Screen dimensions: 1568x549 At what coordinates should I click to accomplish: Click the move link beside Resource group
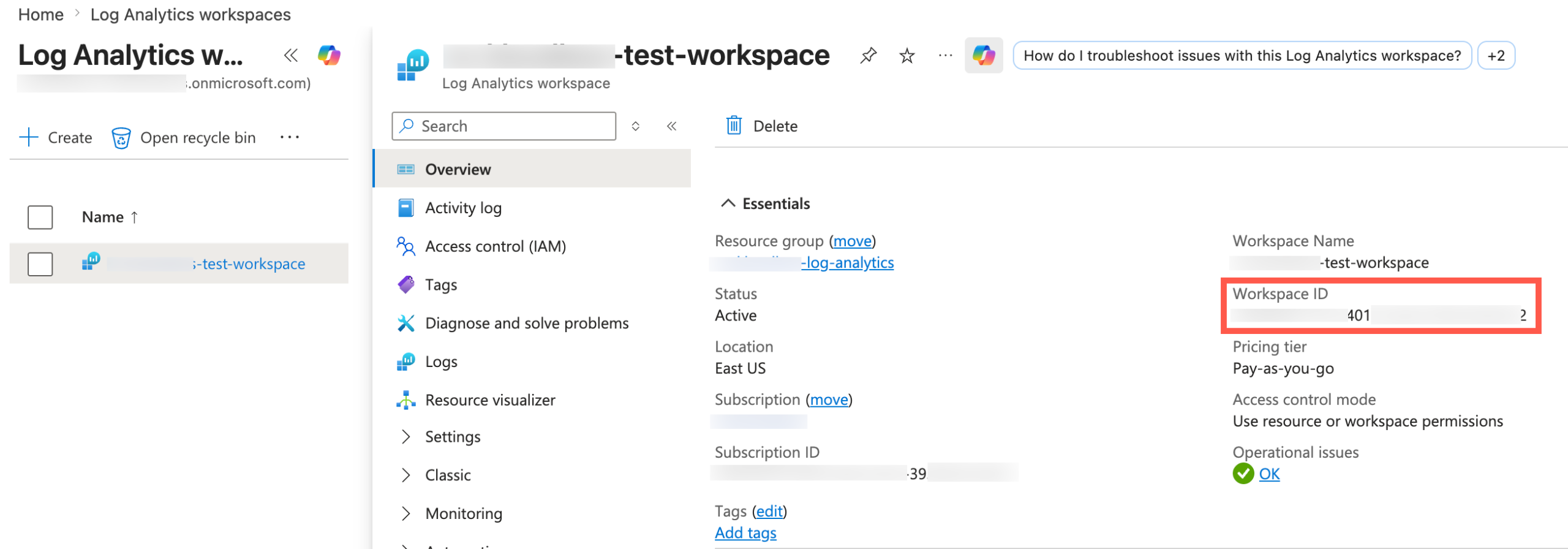point(852,241)
